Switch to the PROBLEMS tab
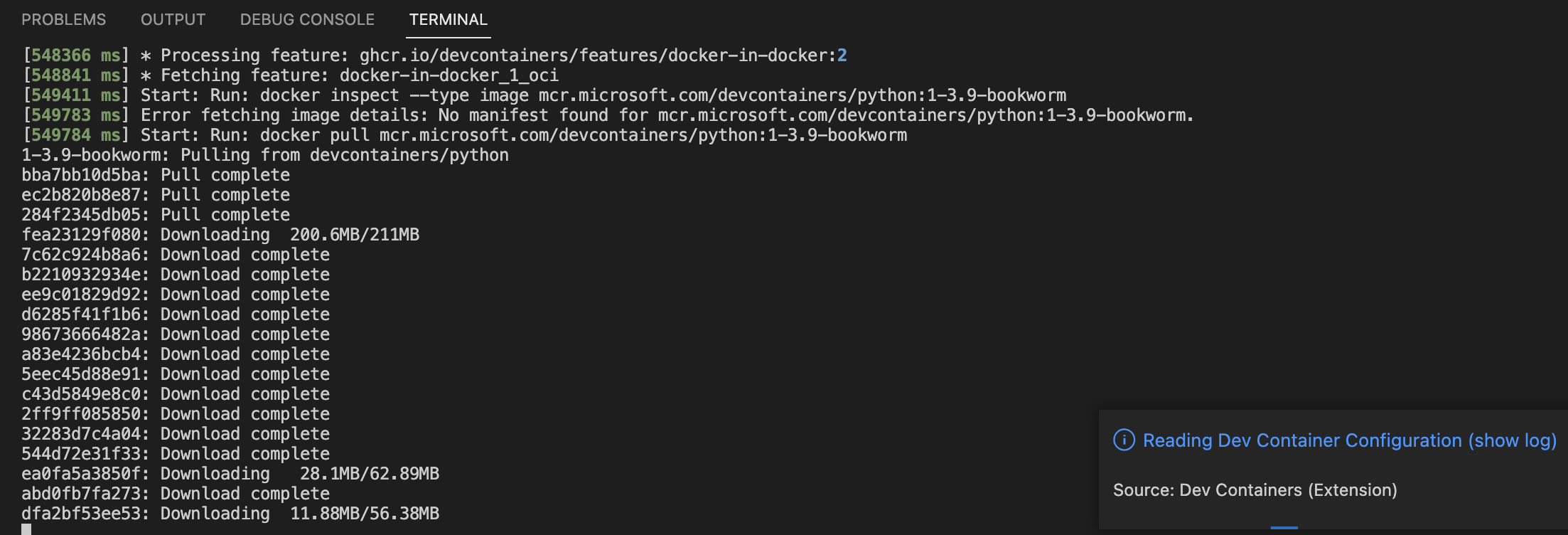Image resolution: width=1568 pixels, height=535 pixels. tap(64, 20)
